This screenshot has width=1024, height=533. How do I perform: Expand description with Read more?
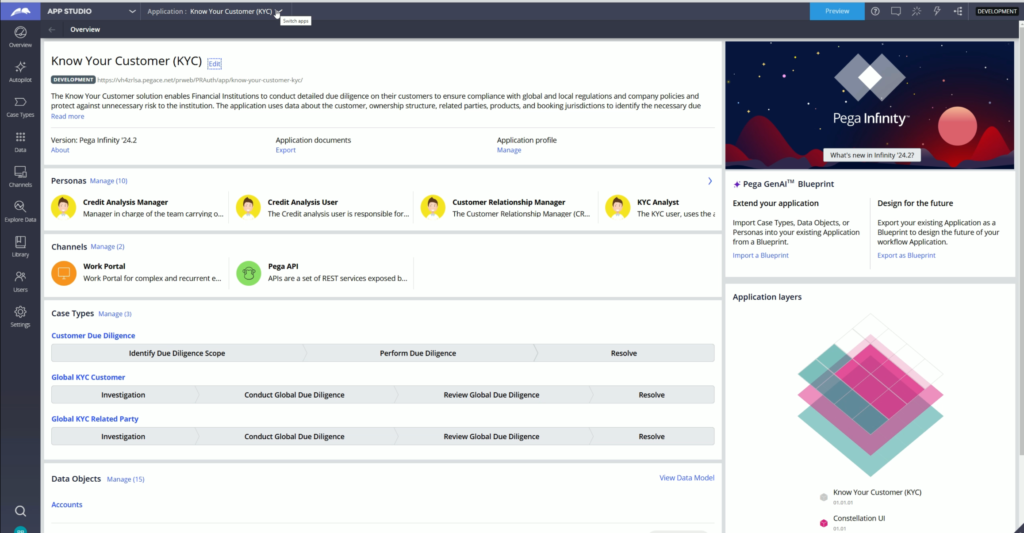67,116
